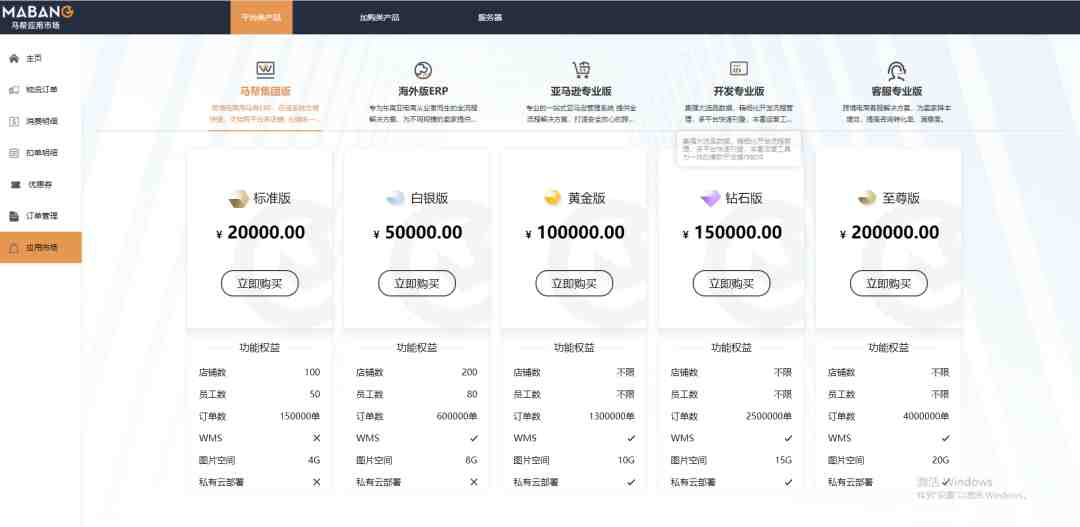Click the 至尊版 tier icon
Image resolution: width=1080 pixels, height=527 pixels.
[867, 198]
